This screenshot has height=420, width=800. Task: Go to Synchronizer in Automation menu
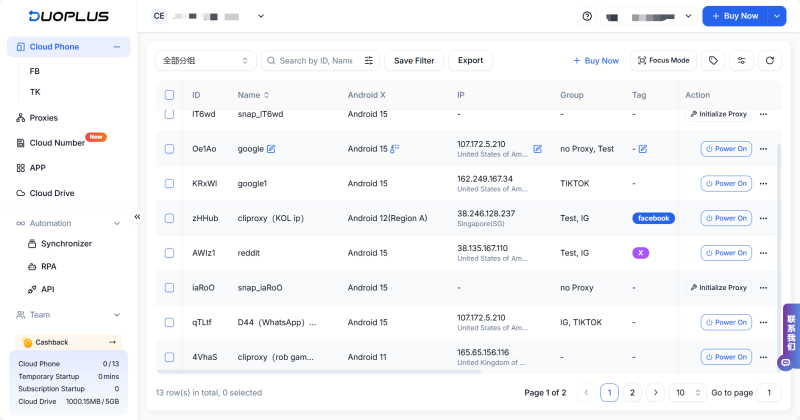pyautogui.click(x=66, y=244)
